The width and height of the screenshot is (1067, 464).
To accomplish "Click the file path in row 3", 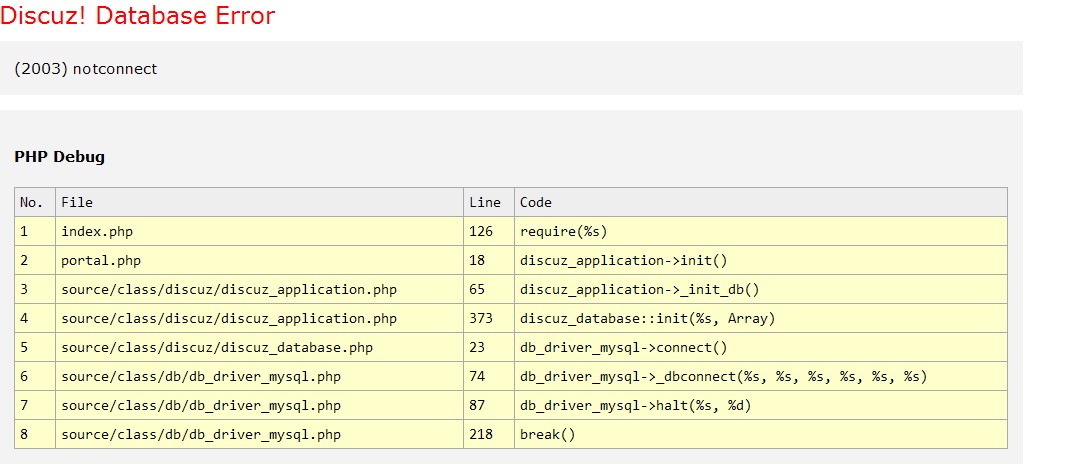I will click(229, 289).
